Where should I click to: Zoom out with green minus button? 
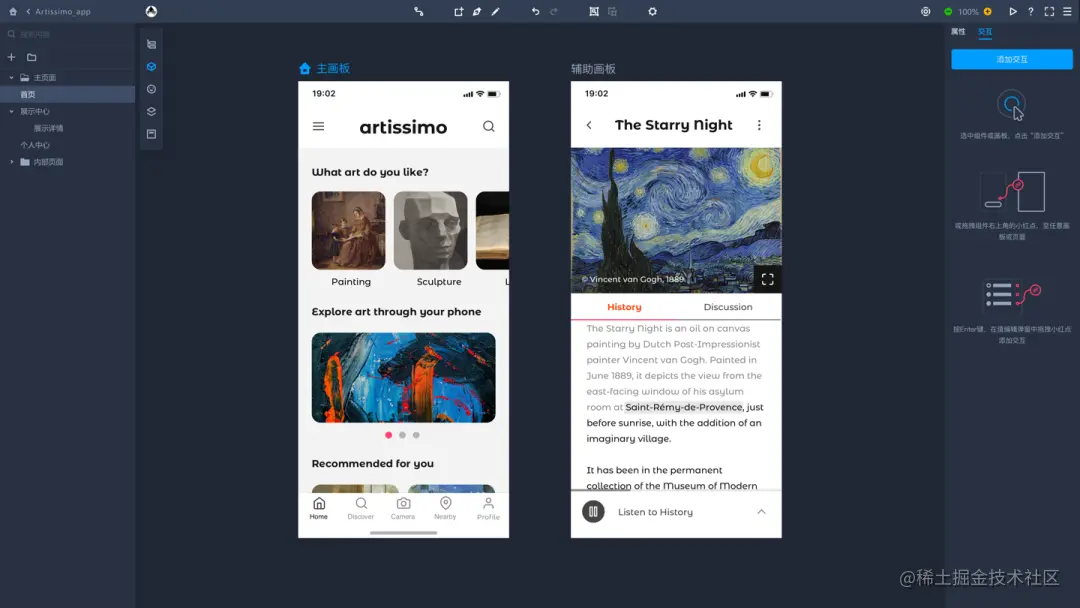[x=948, y=12]
